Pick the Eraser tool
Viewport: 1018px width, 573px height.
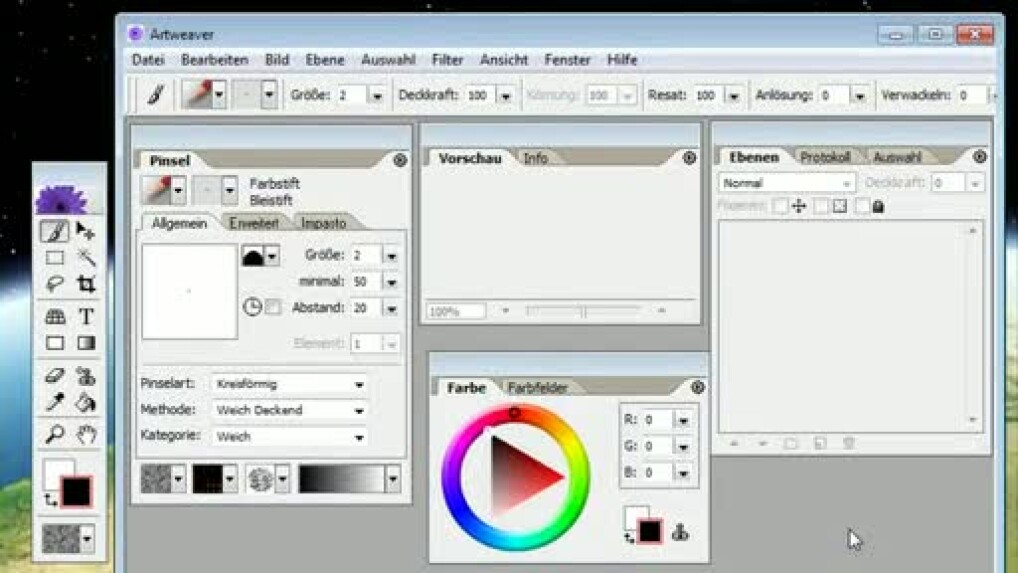point(55,376)
